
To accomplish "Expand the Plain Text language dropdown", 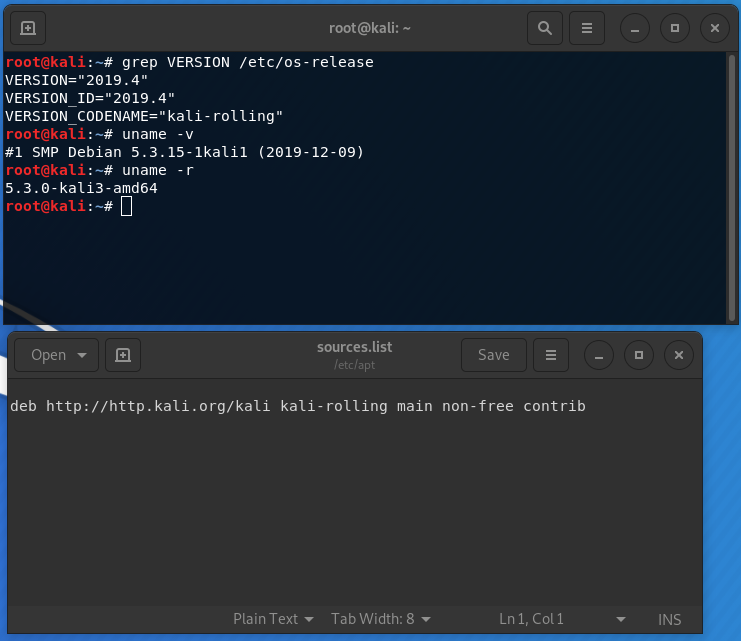I will point(273,619).
